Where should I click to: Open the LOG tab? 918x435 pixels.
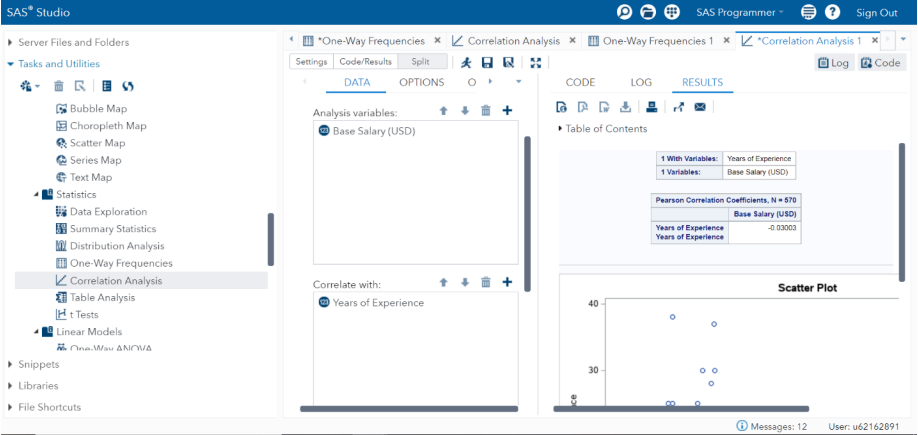click(x=641, y=83)
